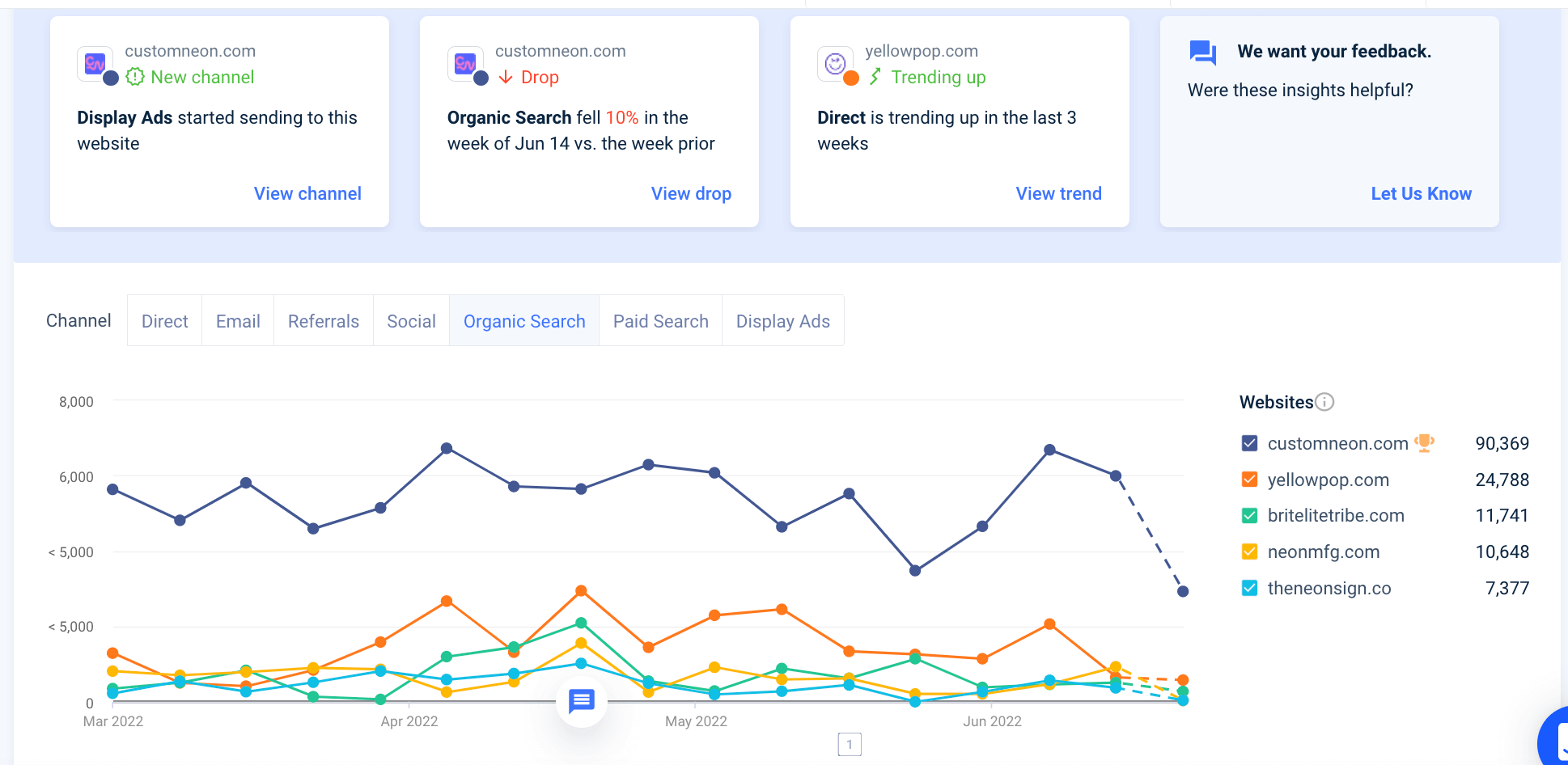Open the Display Ads tab
Image resolution: width=1568 pixels, height=765 pixels.
click(782, 320)
